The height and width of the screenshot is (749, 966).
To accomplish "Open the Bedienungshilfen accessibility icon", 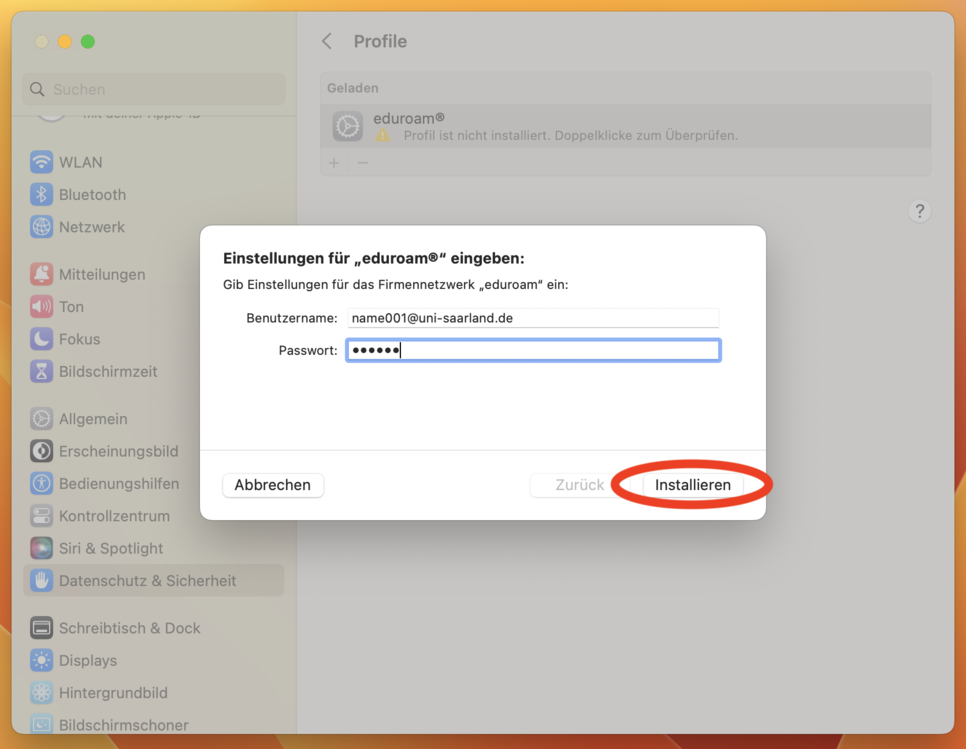I will (41, 484).
